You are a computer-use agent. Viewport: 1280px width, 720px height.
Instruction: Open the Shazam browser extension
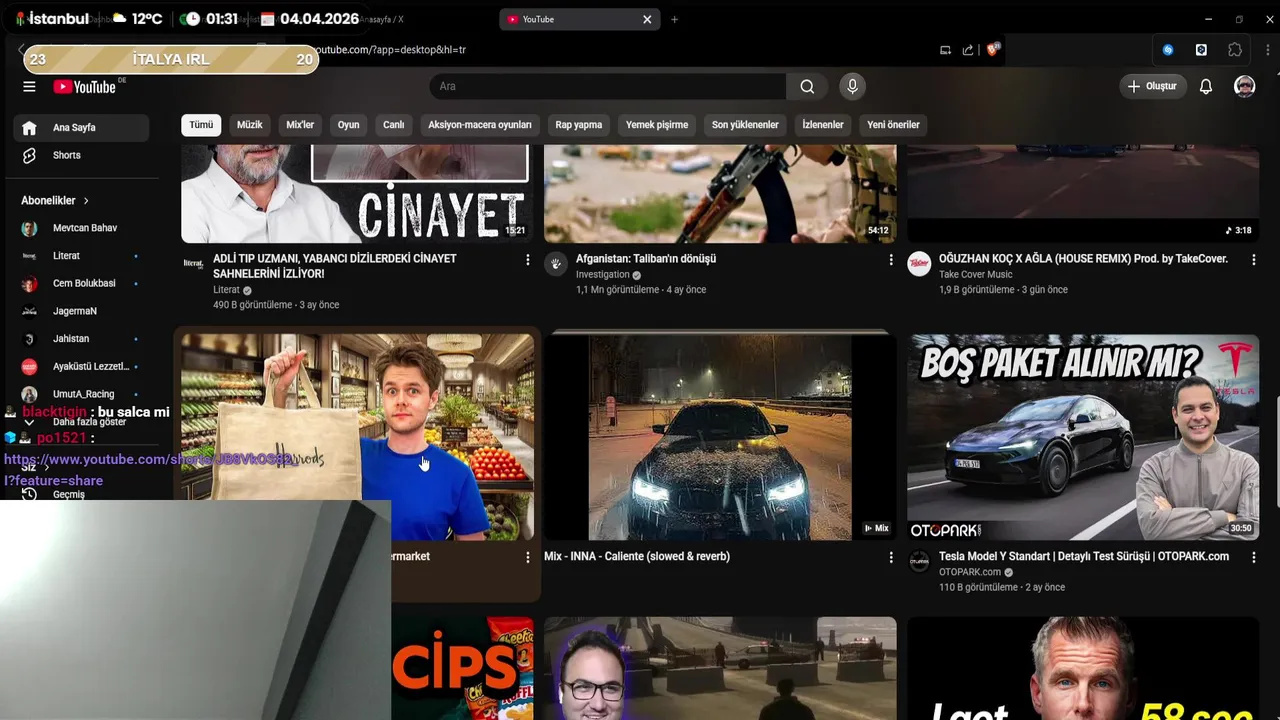pos(1168,50)
